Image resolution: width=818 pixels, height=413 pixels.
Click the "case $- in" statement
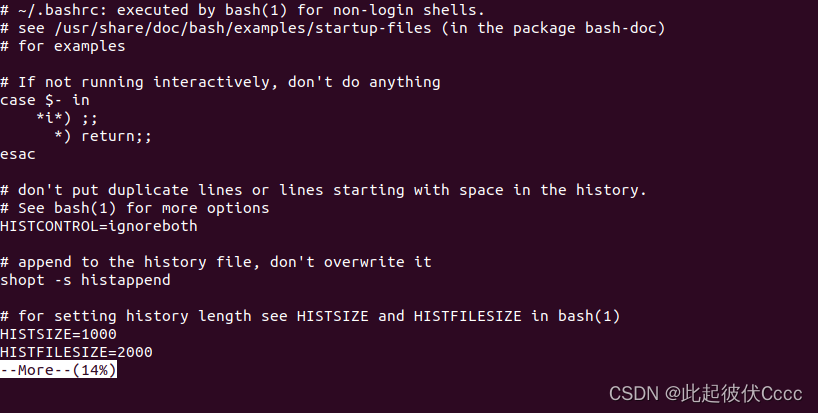45,100
